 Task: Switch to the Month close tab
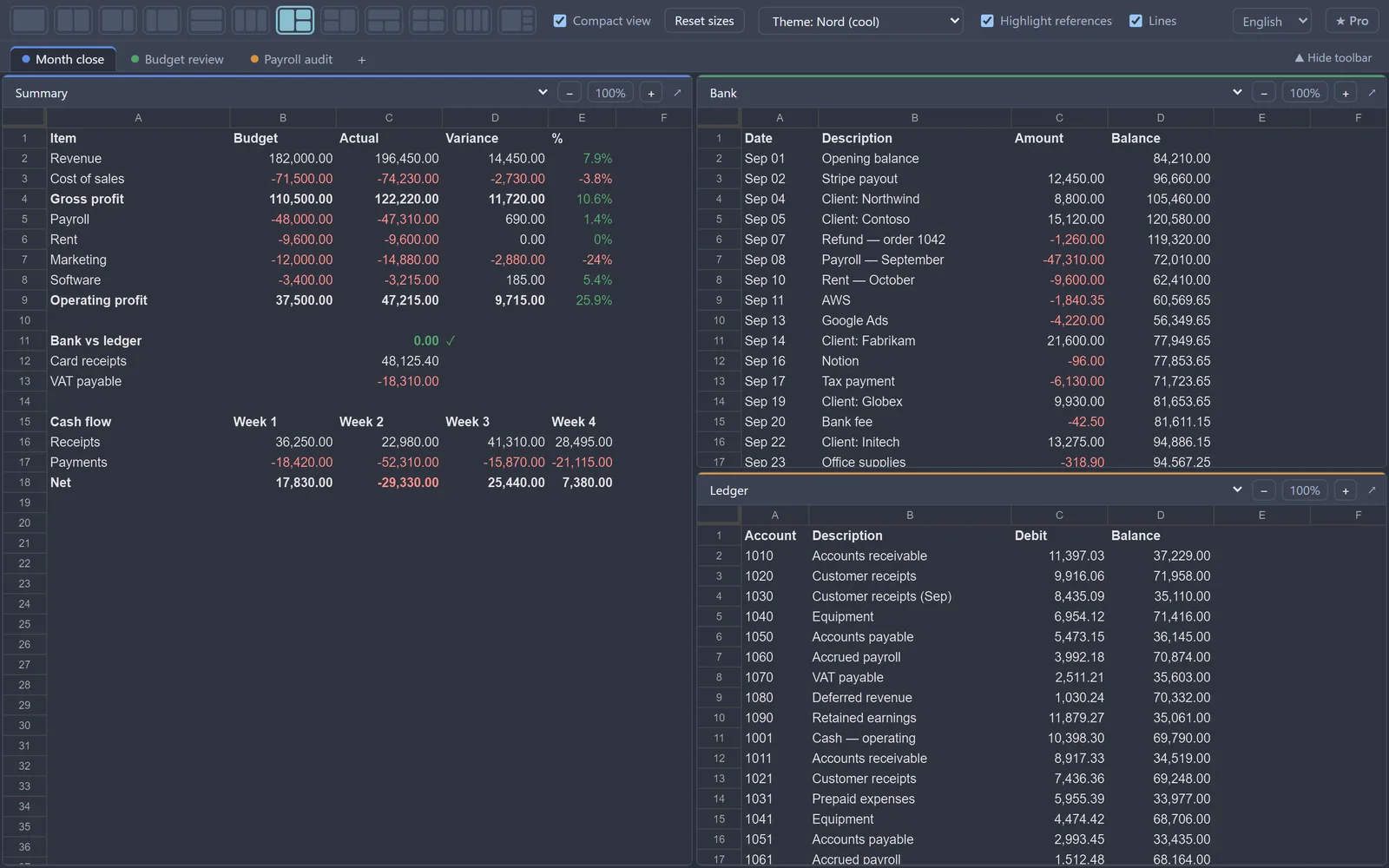(63, 59)
